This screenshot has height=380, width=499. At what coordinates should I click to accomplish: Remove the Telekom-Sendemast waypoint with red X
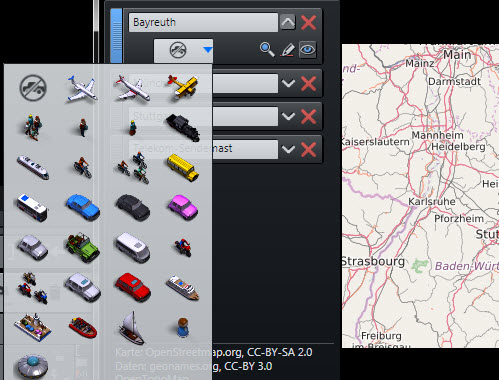[309, 149]
